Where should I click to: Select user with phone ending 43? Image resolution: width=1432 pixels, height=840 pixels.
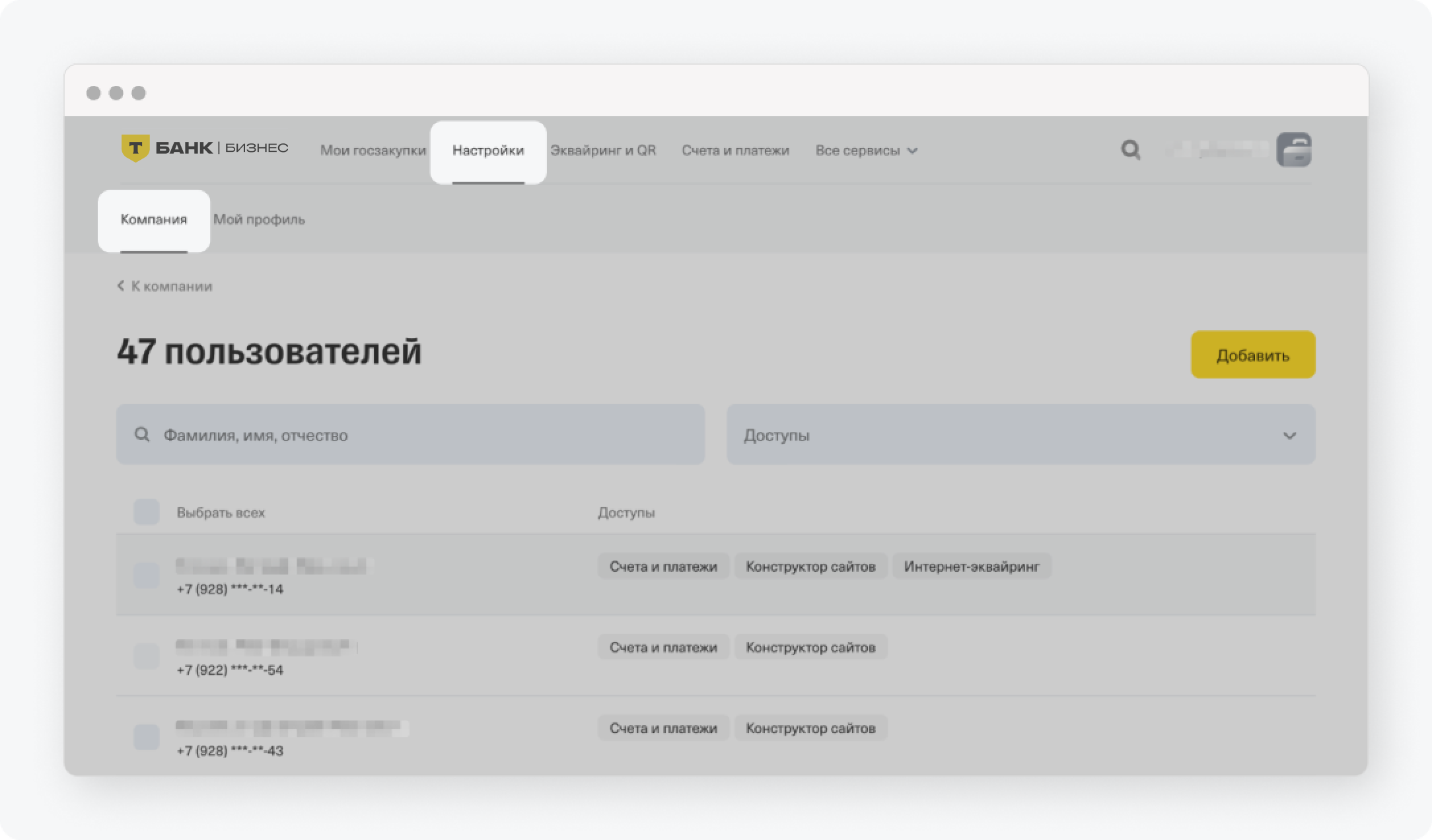pyautogui.click(x=147, y=737)
